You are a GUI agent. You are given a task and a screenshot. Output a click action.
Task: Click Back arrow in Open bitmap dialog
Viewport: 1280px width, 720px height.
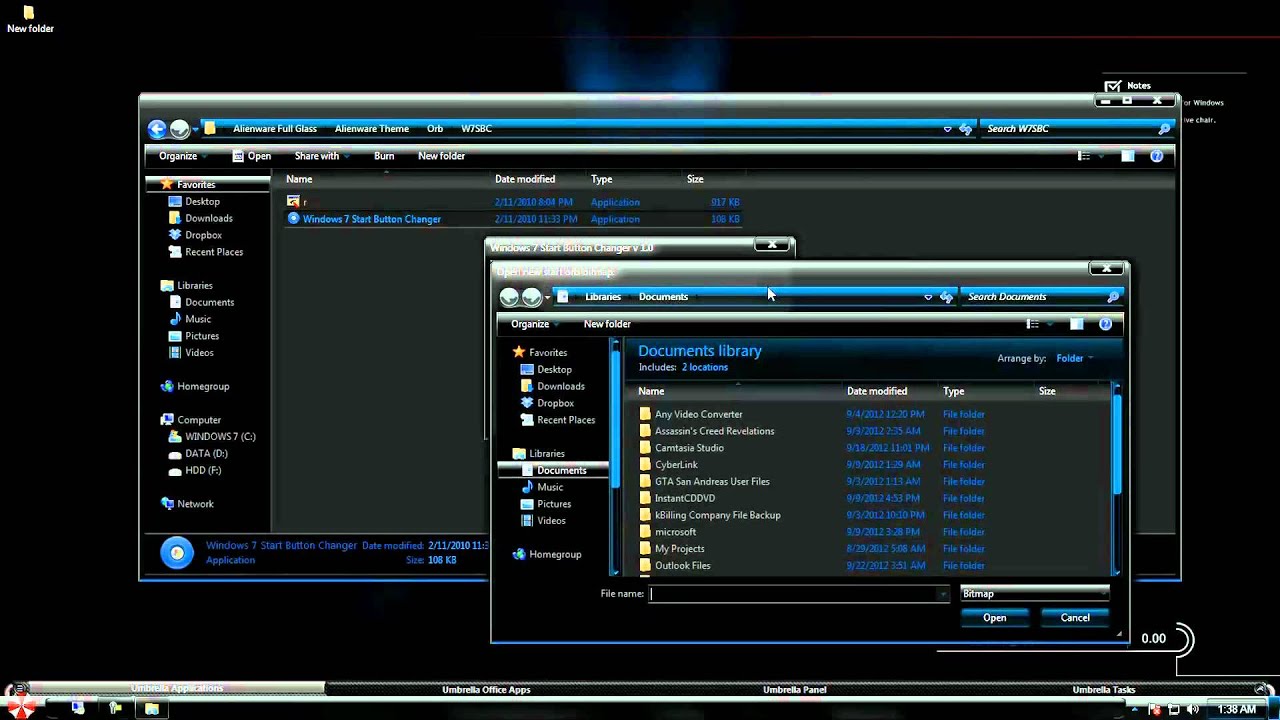[509, 296]
